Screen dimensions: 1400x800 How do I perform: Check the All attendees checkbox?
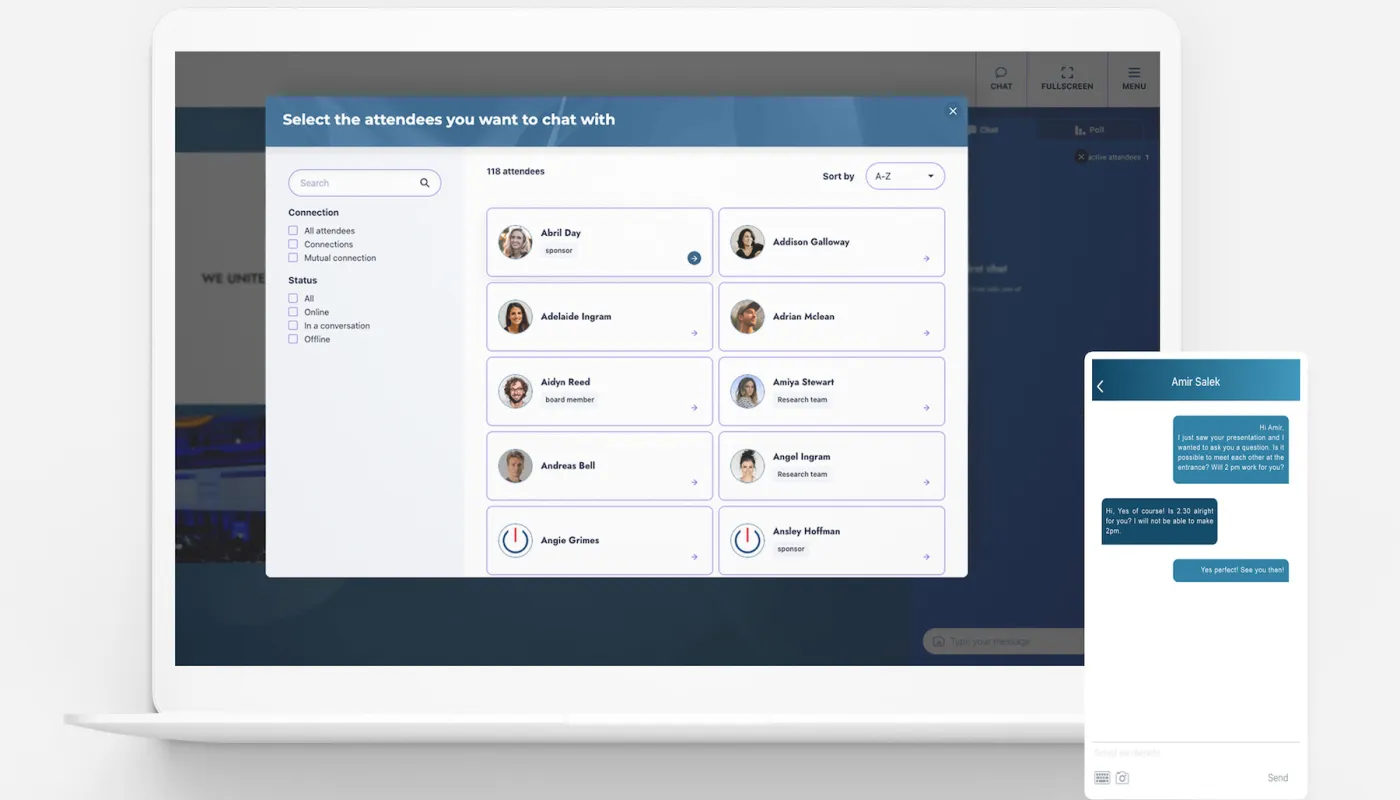(293, 231)
